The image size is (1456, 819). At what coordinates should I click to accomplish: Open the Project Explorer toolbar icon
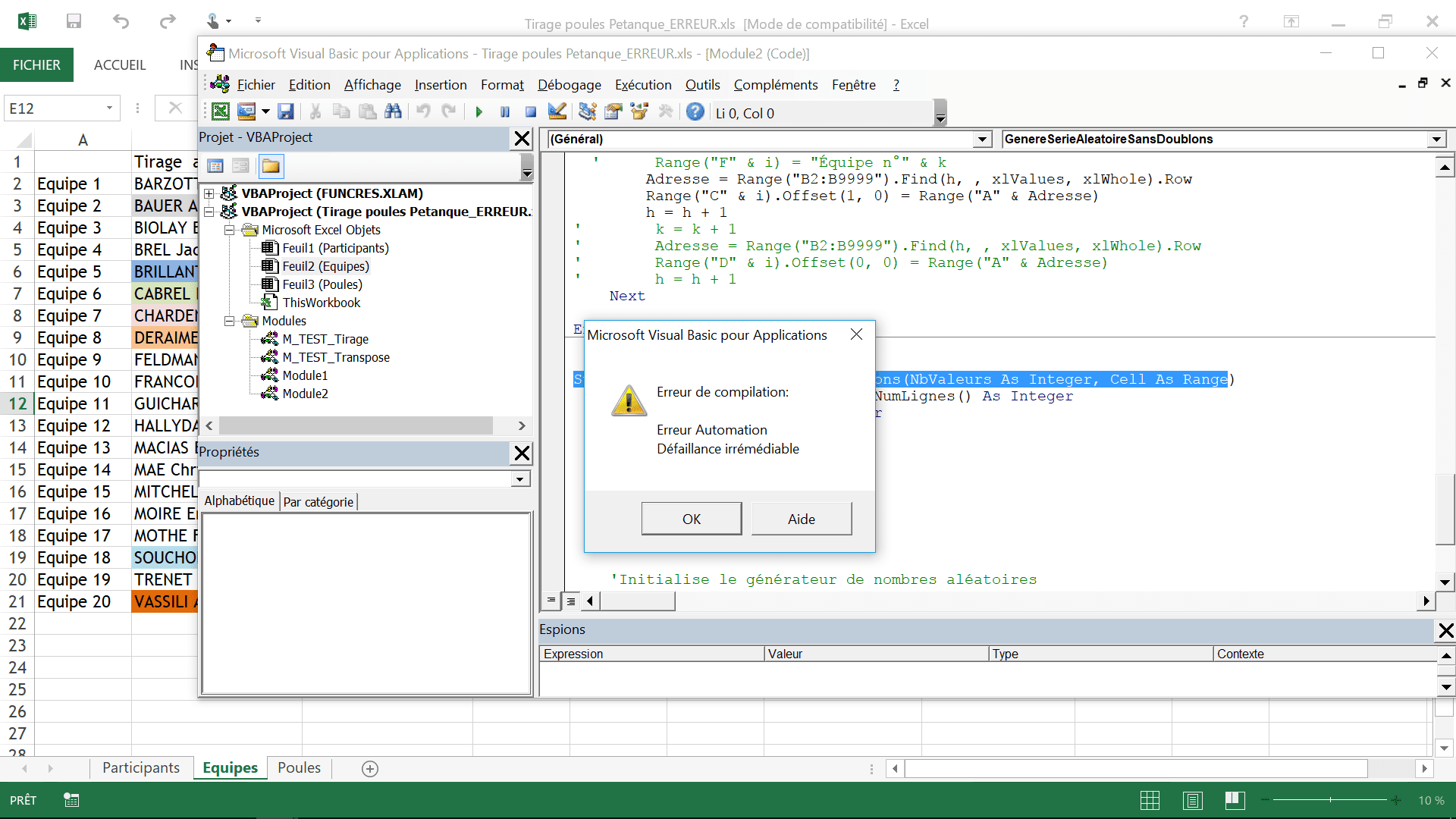click(587, 112)
